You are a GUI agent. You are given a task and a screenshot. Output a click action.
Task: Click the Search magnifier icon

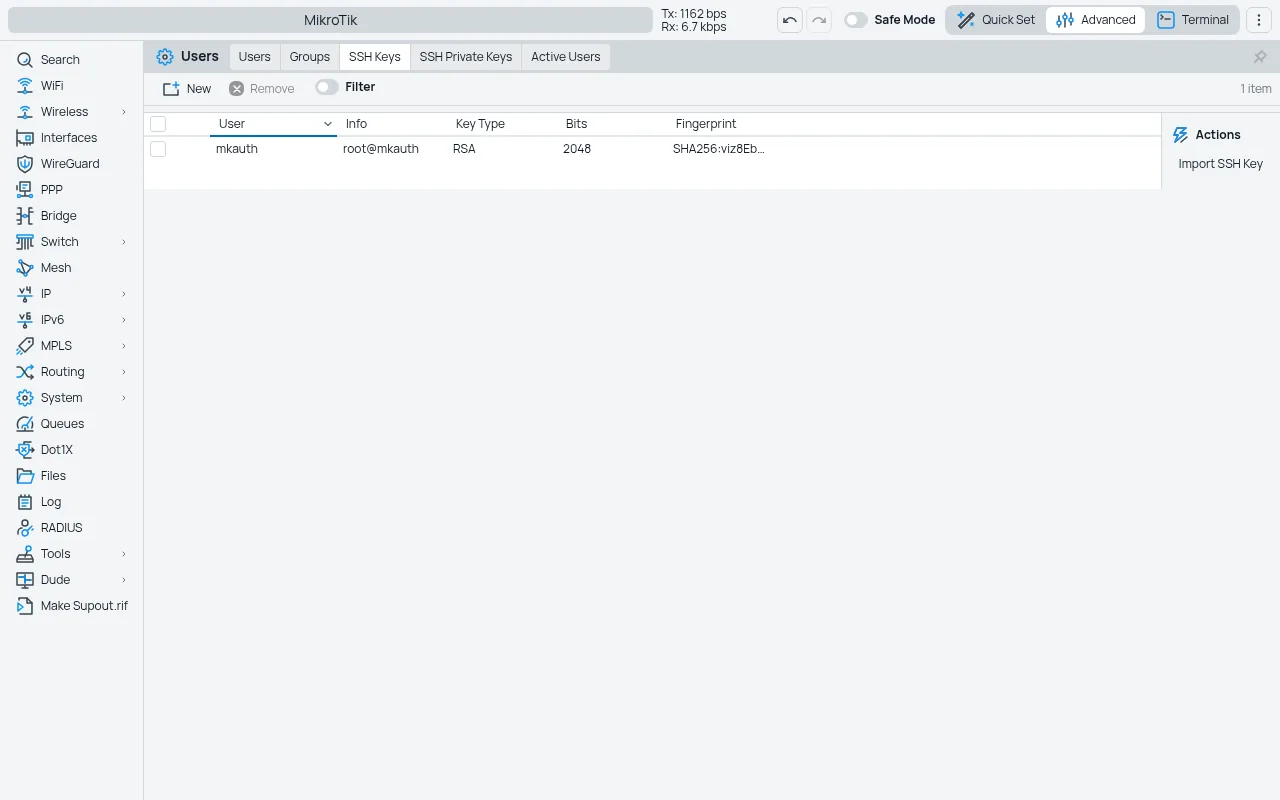coord(25,60)
